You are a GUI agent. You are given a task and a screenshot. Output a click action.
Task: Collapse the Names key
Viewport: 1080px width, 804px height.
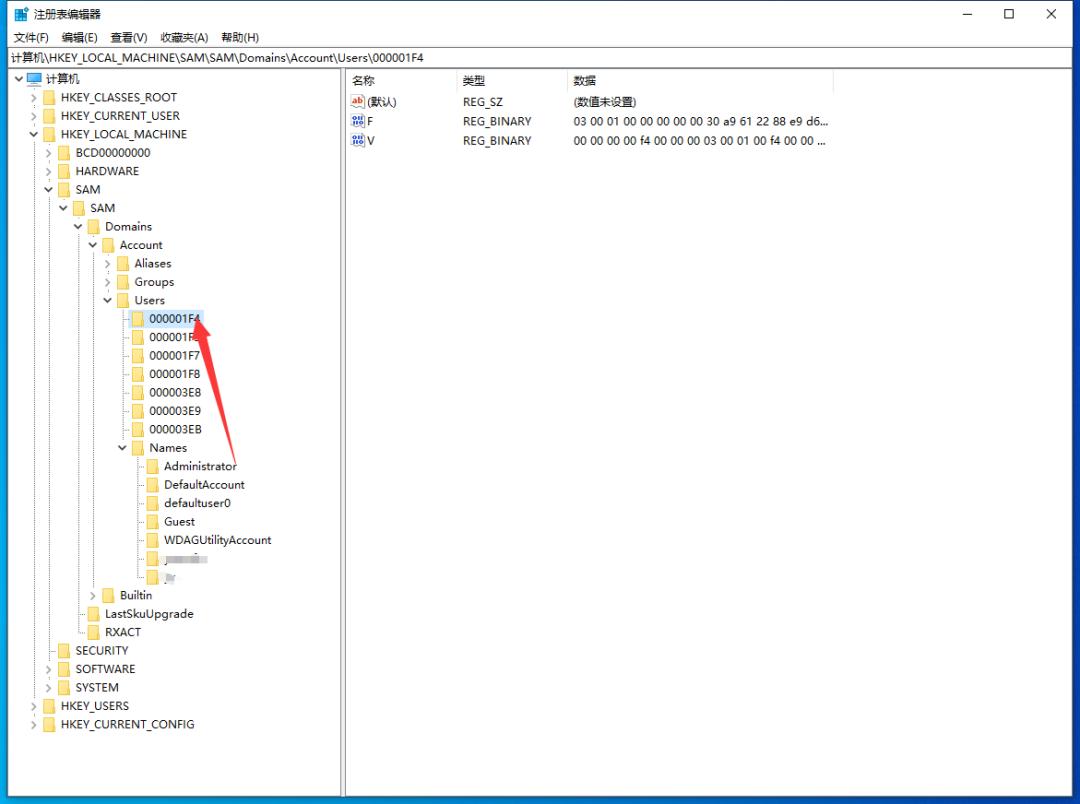pos(123,449)
